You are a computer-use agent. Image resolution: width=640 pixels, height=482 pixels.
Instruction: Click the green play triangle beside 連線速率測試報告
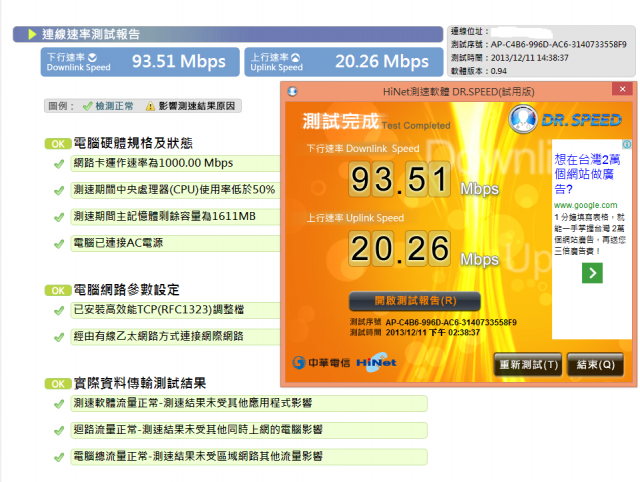[32, 34]
